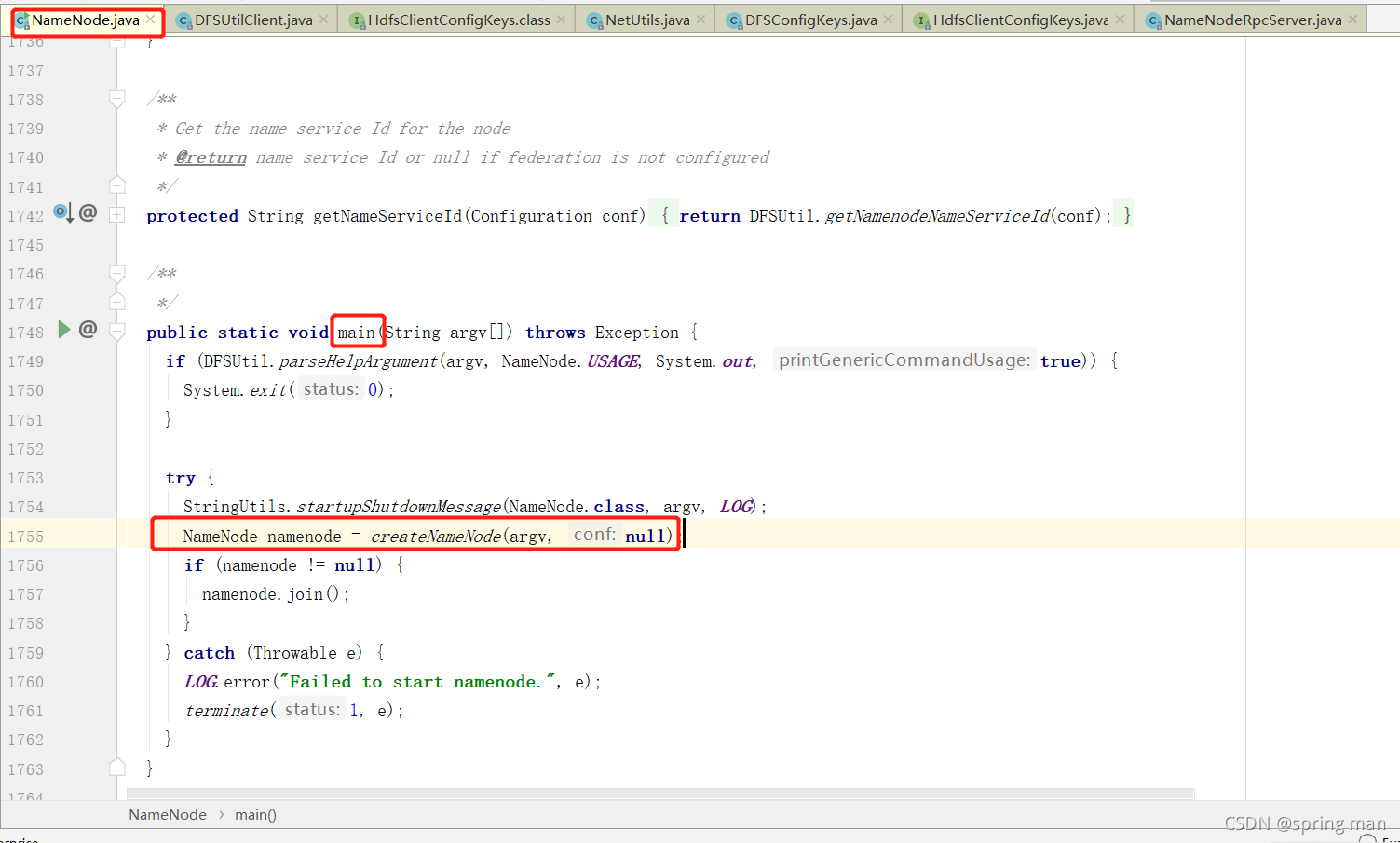Click the terminate method call

pyautogui.click(x=227, y=711)
